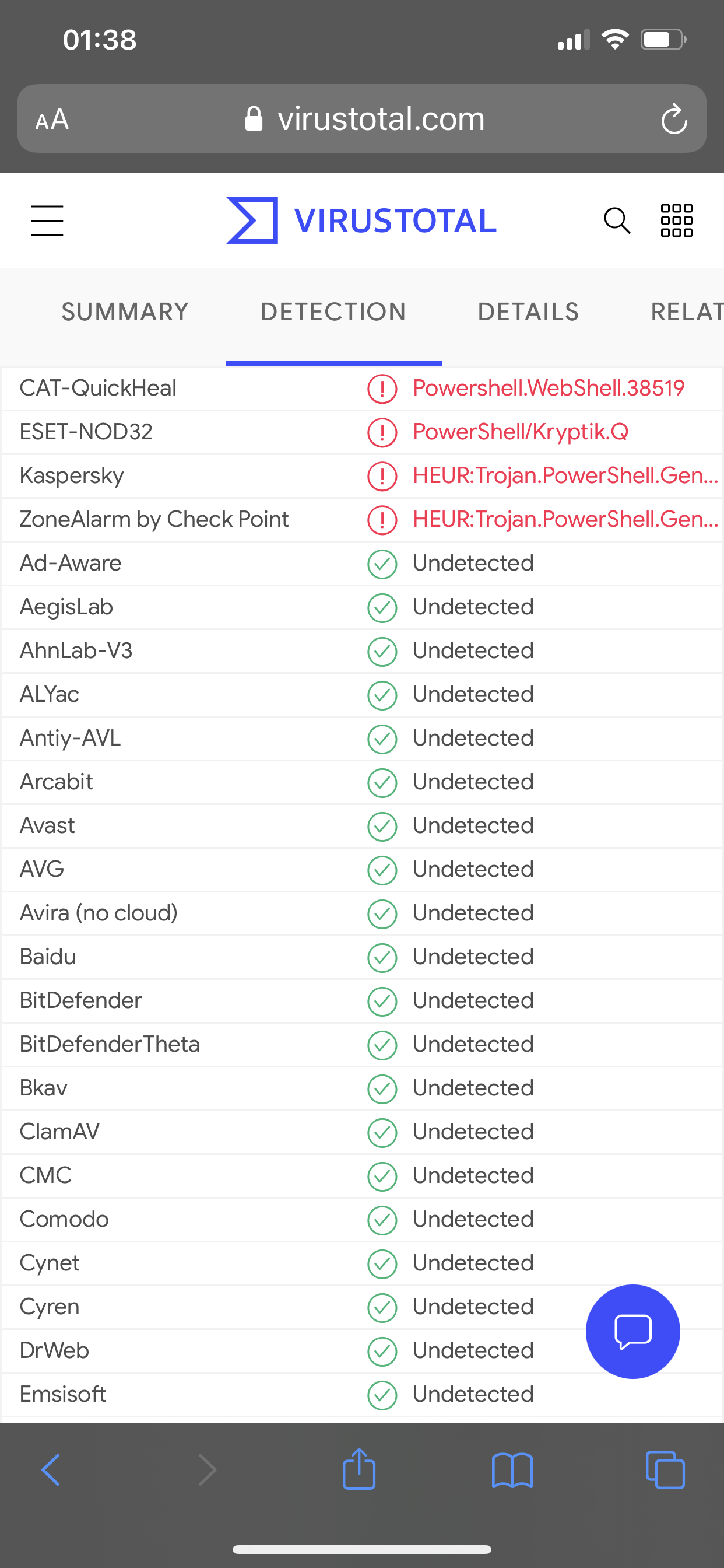
Task: Open Safari bookmarks icon
Action: pos(512,1470)
